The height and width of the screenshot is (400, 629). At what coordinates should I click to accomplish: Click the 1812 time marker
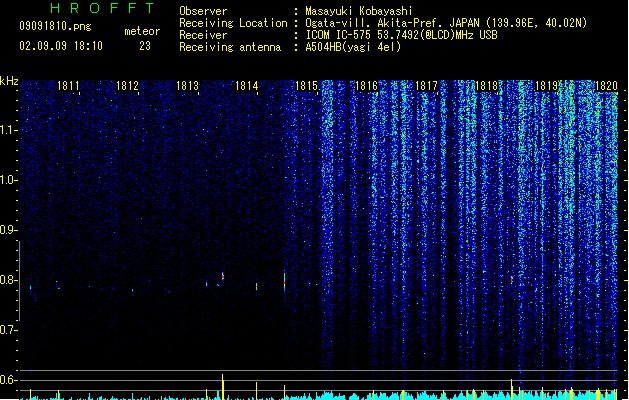pyautogui.click(x=127, y=86)
